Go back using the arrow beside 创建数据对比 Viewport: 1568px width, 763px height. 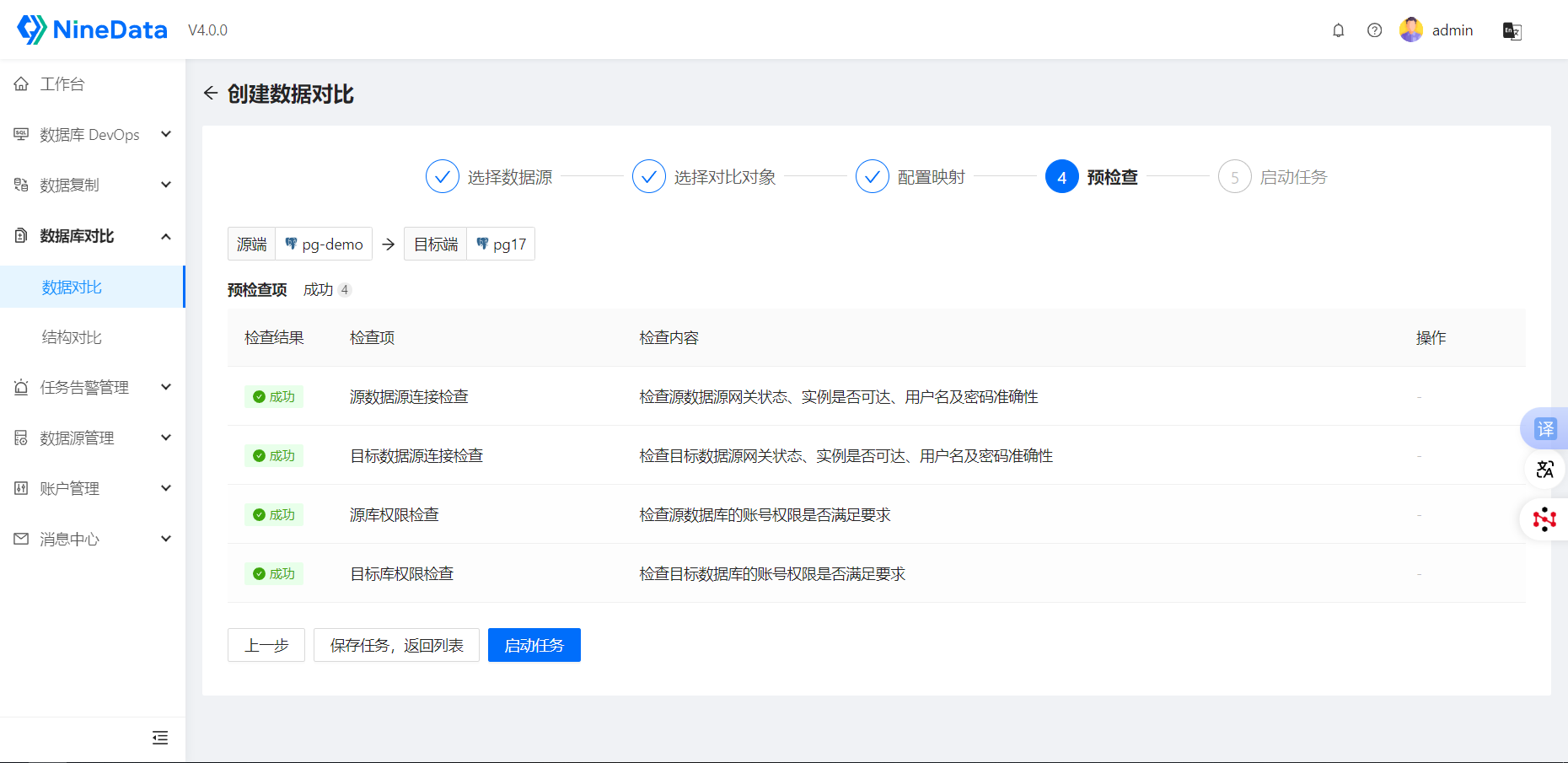tap(211, 93)
